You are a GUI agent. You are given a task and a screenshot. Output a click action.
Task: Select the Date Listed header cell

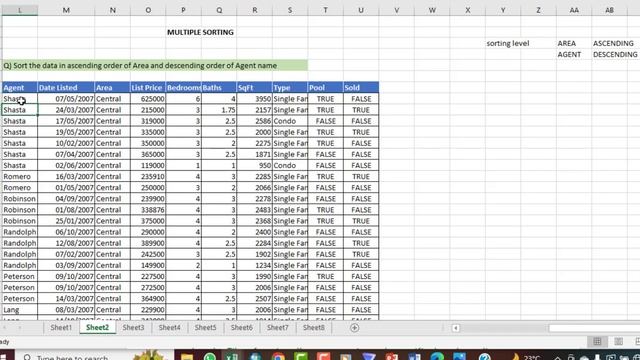point(66,87)
